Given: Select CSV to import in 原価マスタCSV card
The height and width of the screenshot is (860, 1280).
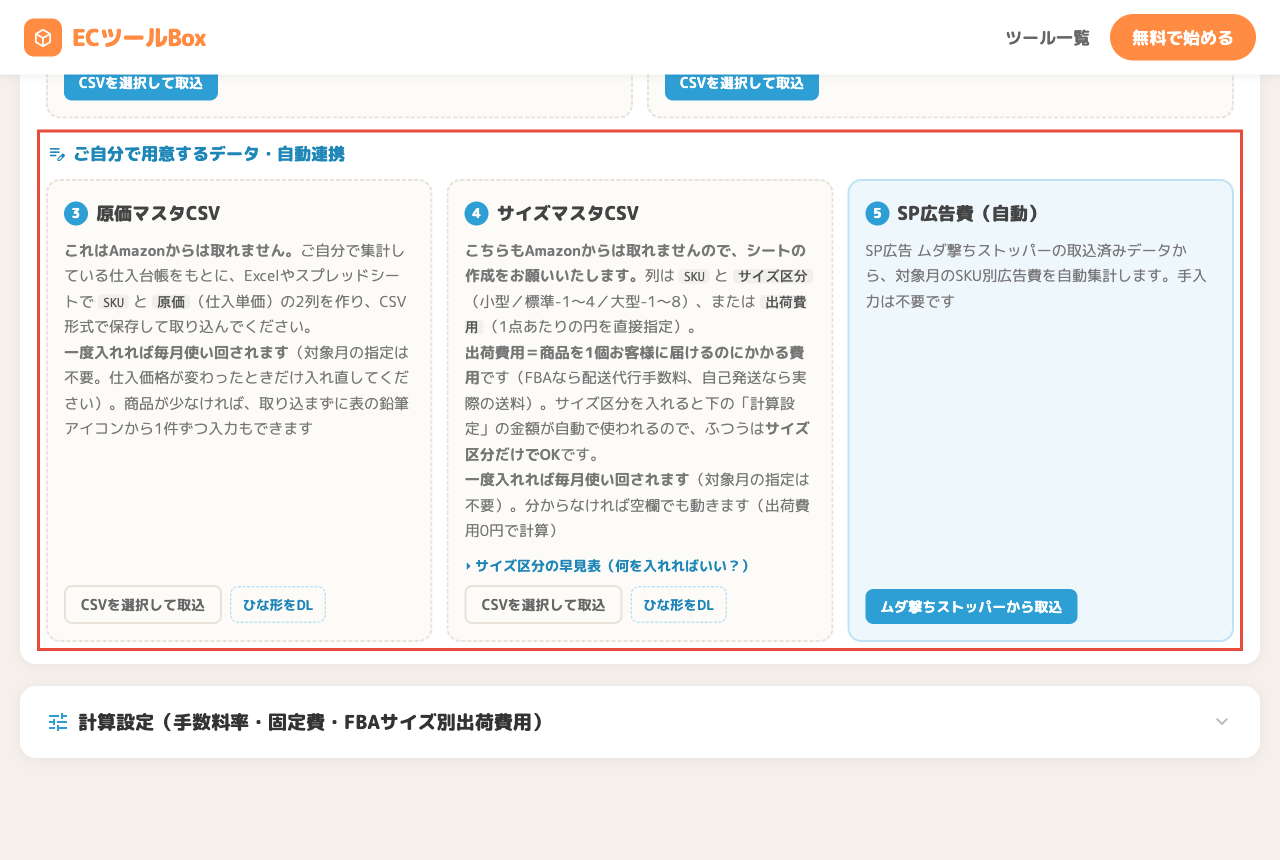Looking at the screenshot, I should click(x=143, y=605).
